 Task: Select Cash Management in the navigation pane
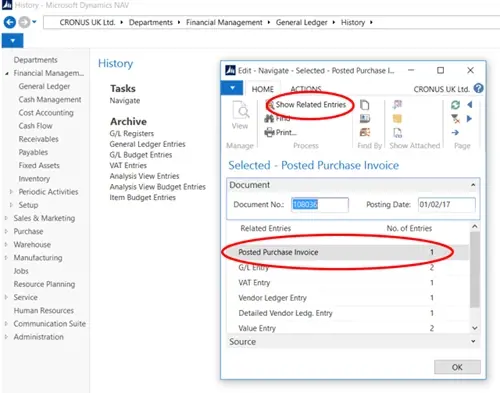point(50,100)
